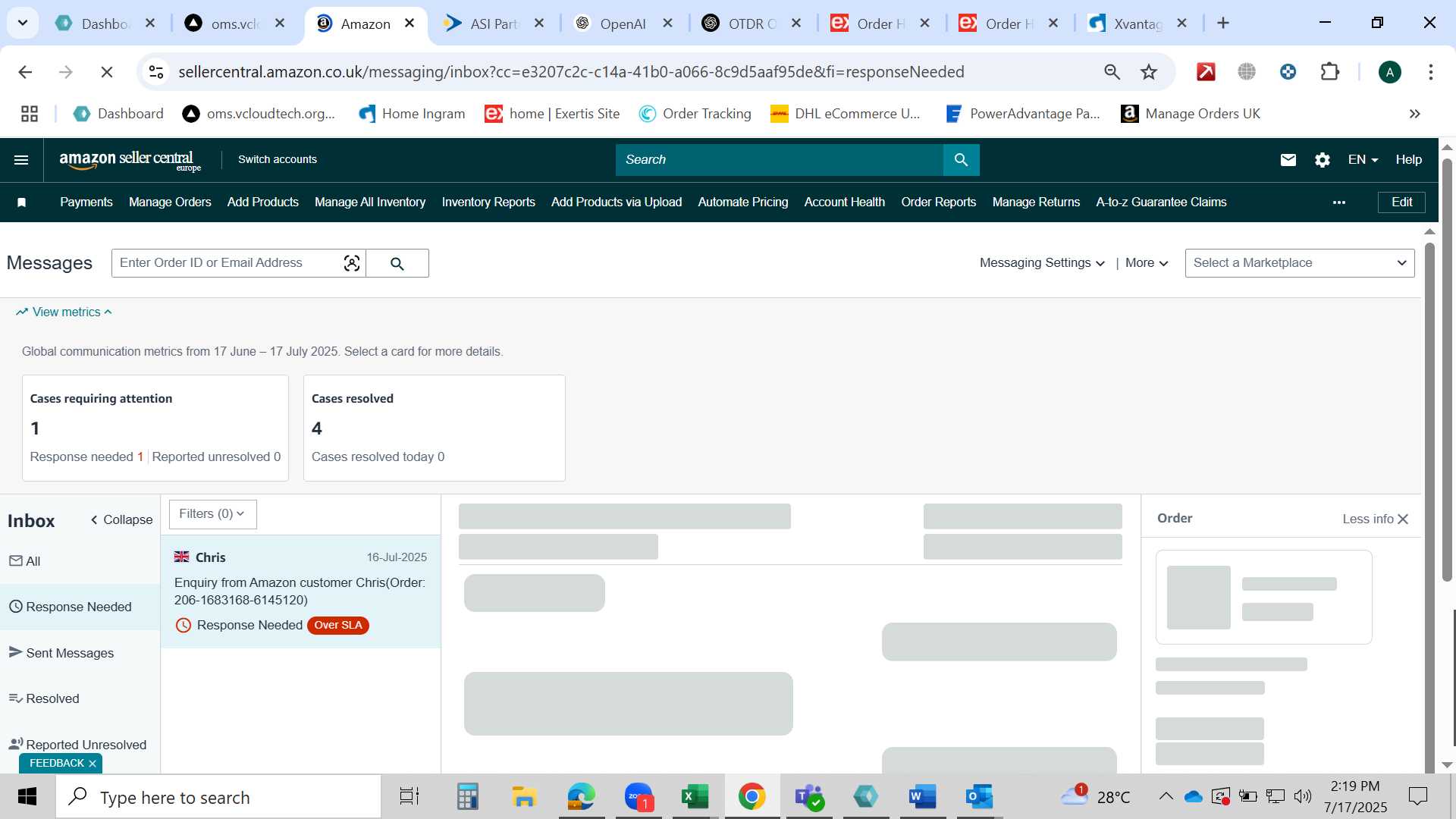Open Manage Returns
The image size is (1456, 819).
point(1036,202)
